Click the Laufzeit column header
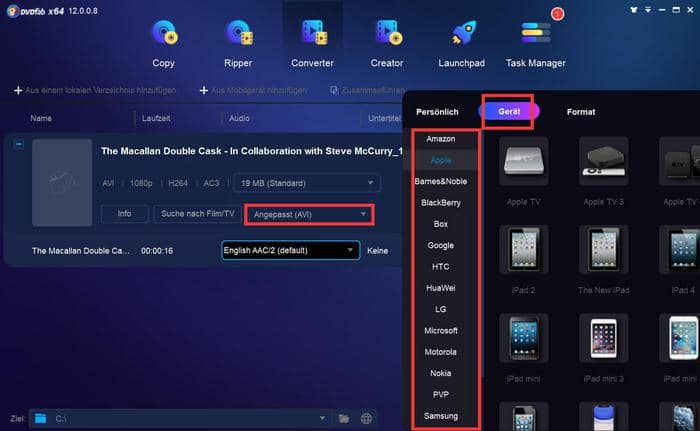Viewport: 700px width, 431px height. (156, 118)
